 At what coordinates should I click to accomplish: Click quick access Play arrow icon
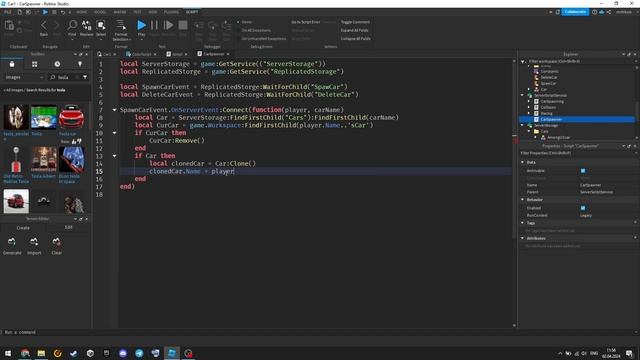(x=45, y=12)
